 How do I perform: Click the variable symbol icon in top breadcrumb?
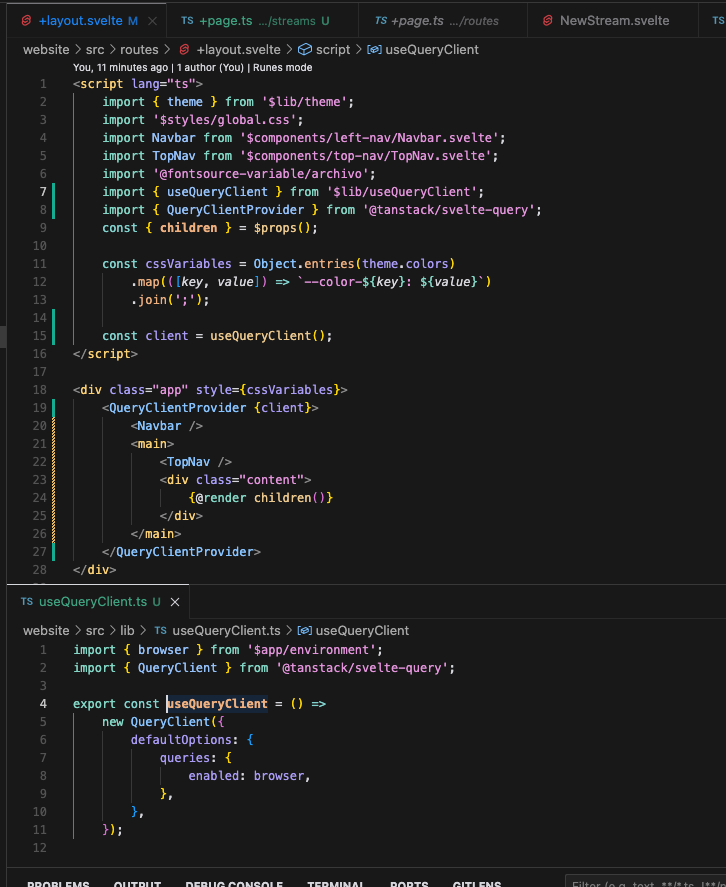coord(374,50)
